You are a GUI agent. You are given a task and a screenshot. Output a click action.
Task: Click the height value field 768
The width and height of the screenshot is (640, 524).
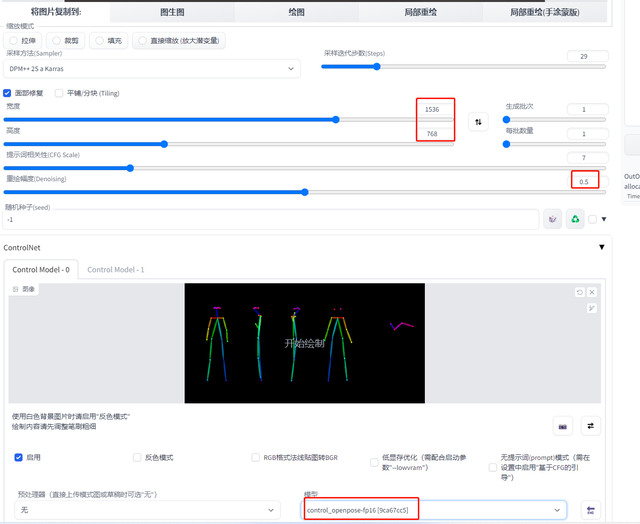(435, 134)
